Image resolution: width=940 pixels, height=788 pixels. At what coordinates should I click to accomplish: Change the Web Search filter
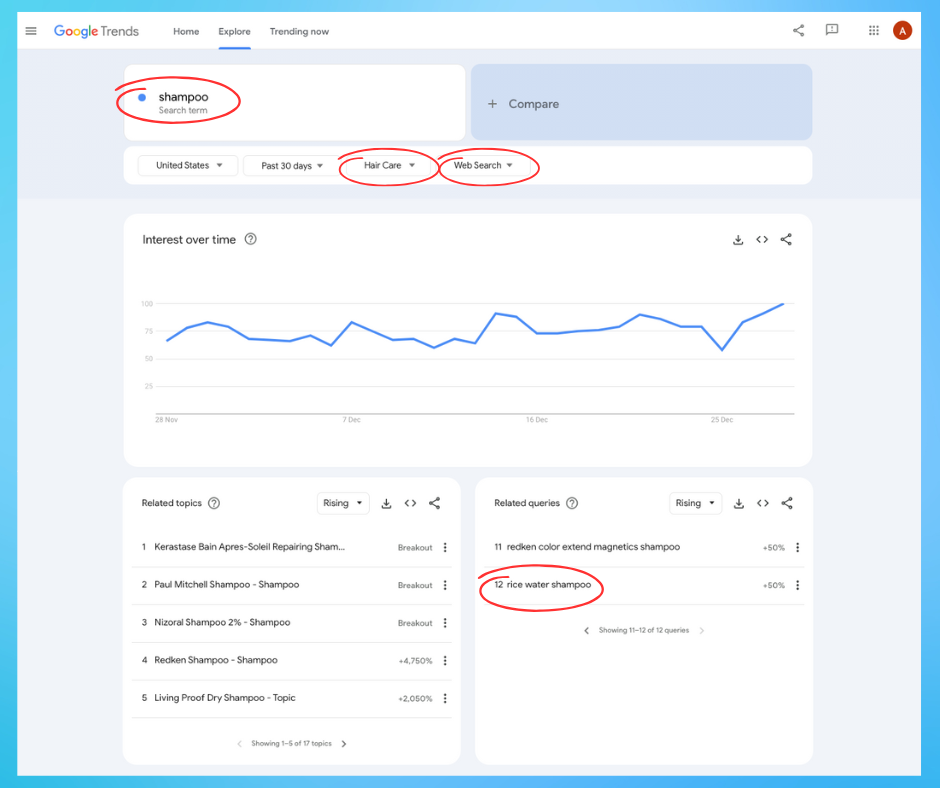point(482,166)
